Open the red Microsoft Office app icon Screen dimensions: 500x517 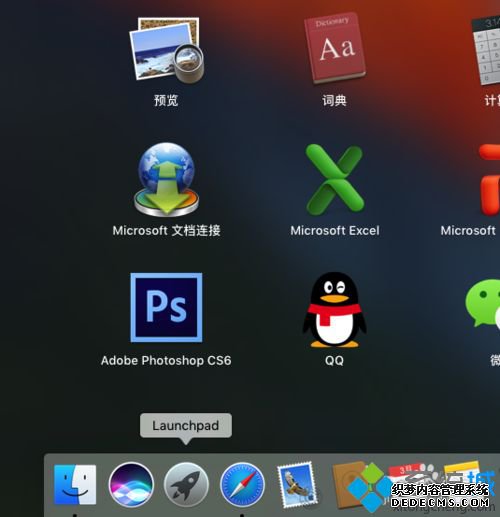pyautogui.click(x=489, y=180)
